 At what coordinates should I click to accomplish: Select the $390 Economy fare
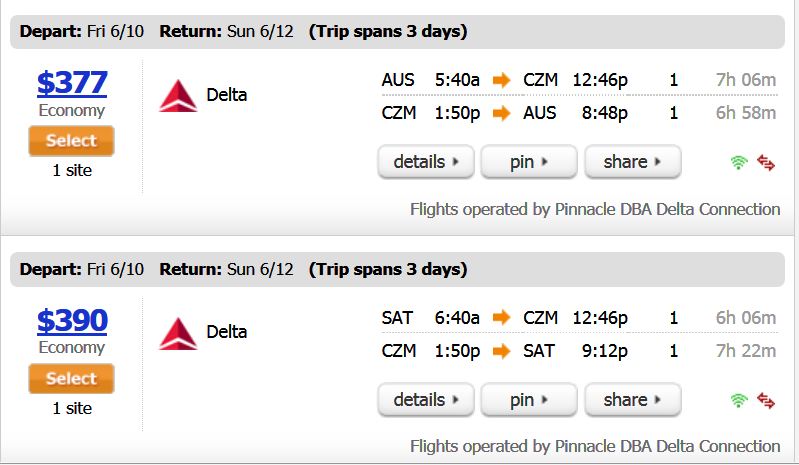(x=71, y=378)
